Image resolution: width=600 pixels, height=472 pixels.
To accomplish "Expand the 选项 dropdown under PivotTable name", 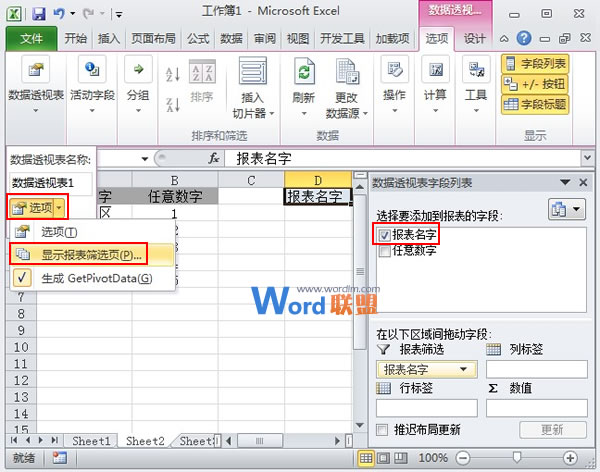I will point(61,207).
